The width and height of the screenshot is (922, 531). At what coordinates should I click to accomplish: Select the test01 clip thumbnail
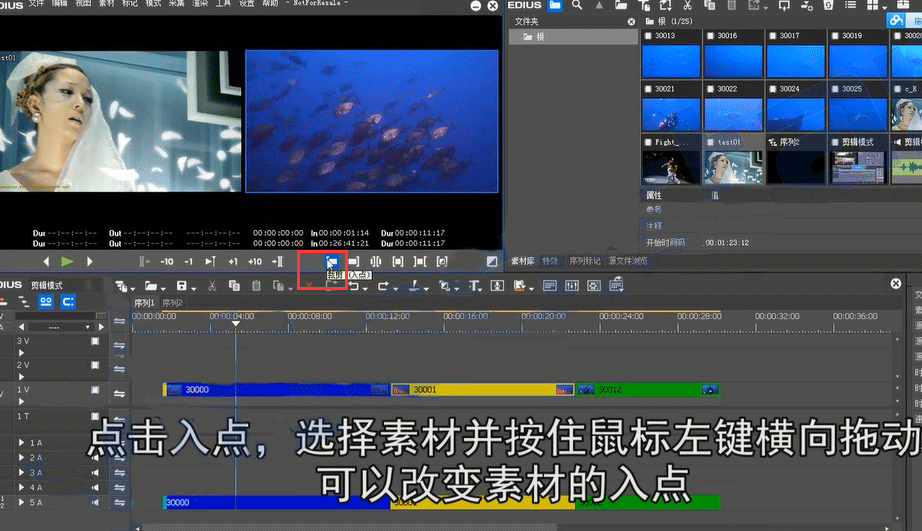[733, 167]
